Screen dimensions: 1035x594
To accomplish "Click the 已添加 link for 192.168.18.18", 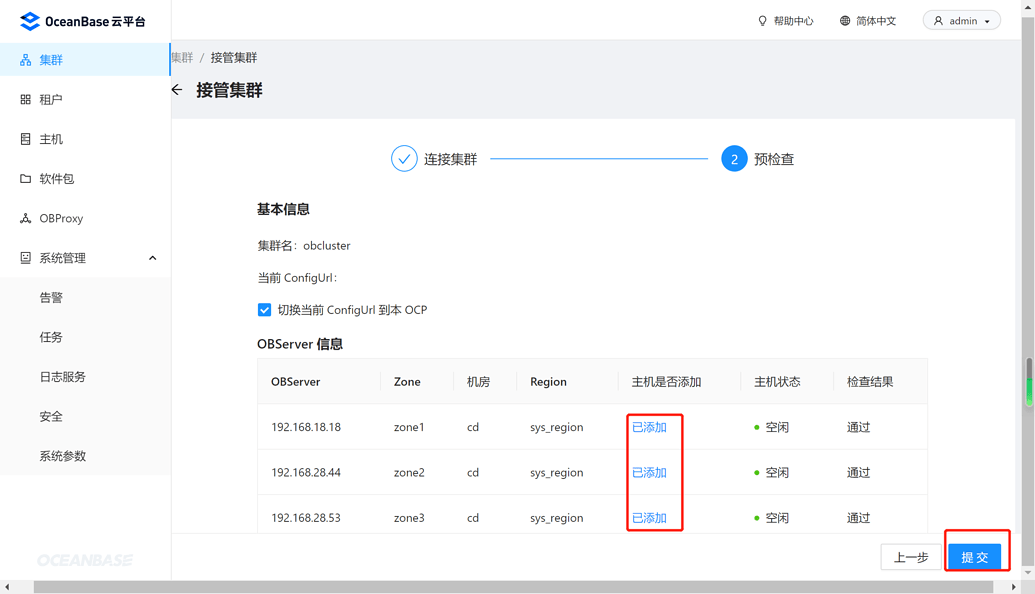I will [652, 426].
